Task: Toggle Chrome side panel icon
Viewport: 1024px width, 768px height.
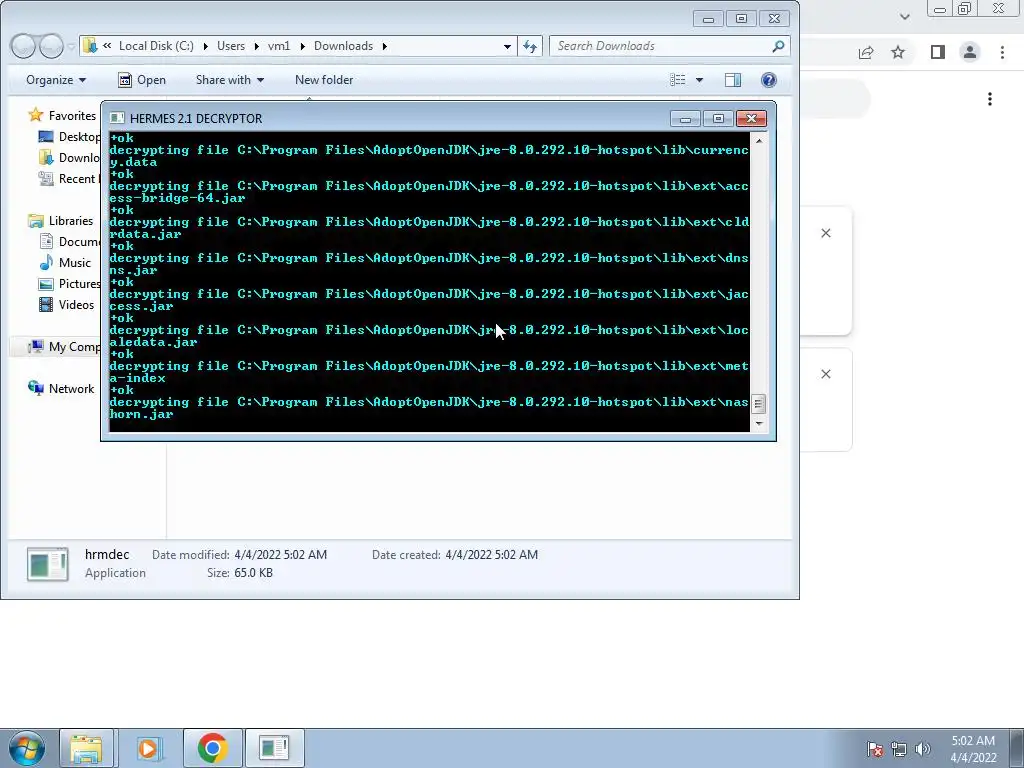Action: [x=938, y=52]
